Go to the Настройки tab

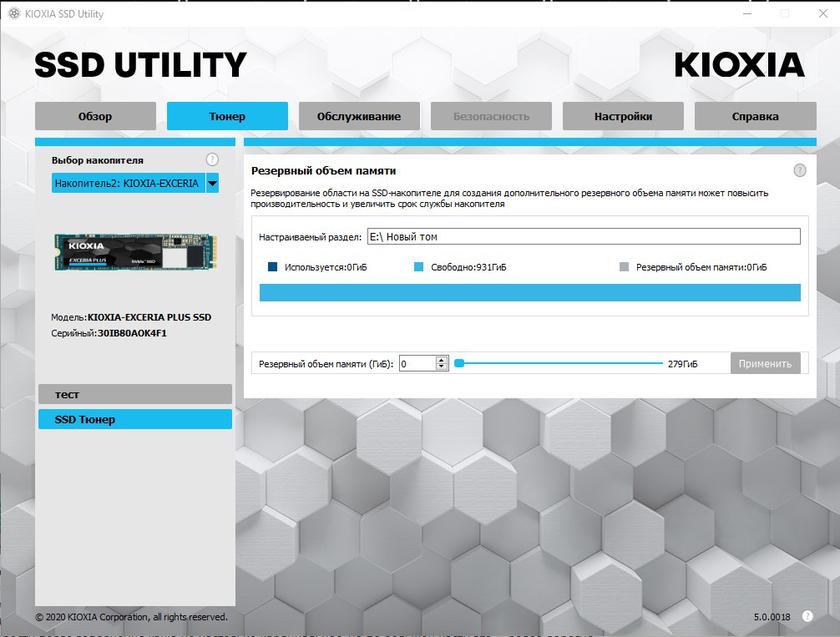(x=623, y=116)
